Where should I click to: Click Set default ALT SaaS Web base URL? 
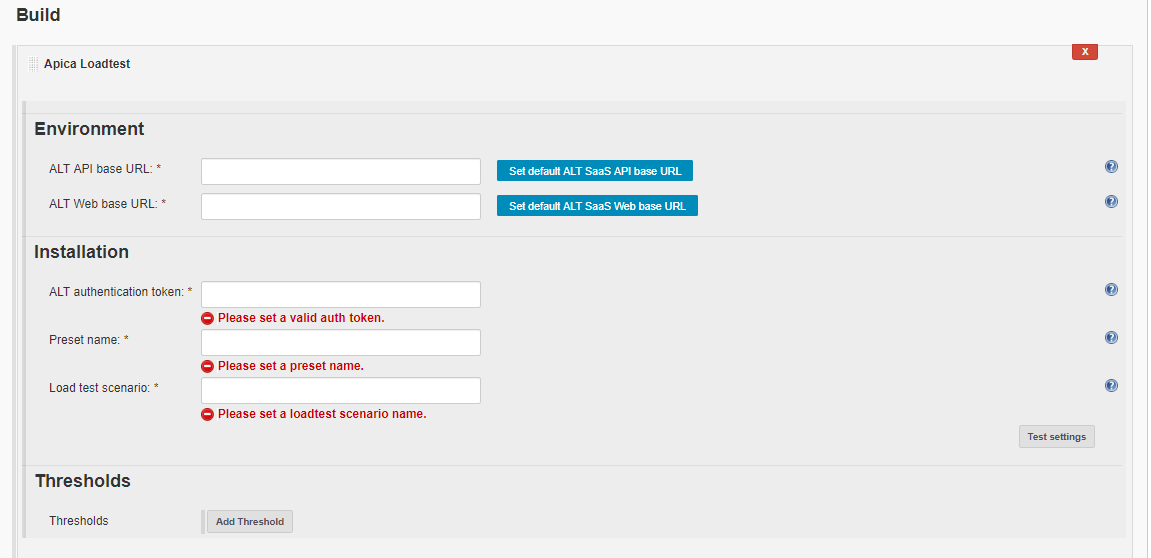click(x=597, y=206)
